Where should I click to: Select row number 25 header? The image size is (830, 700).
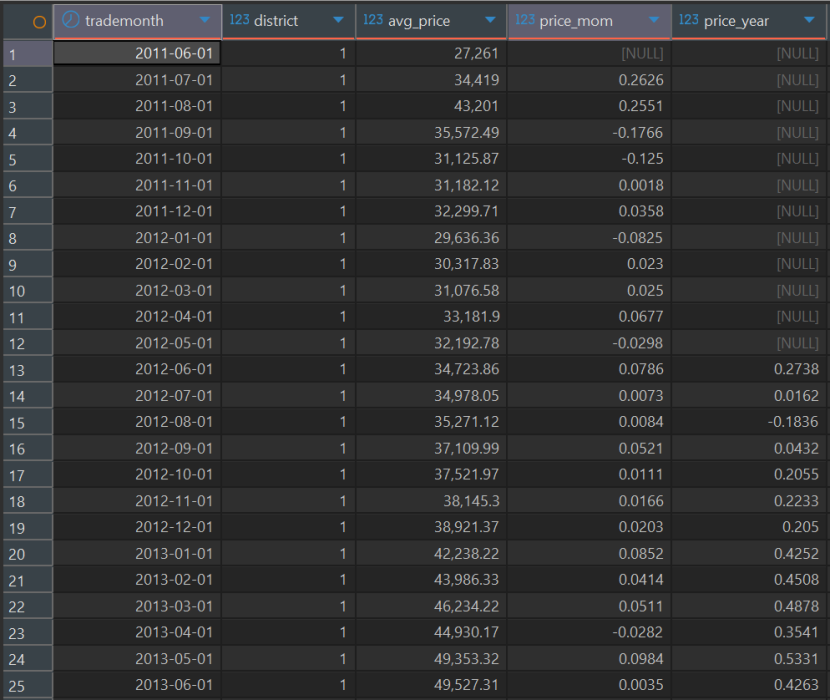point(28,685)
